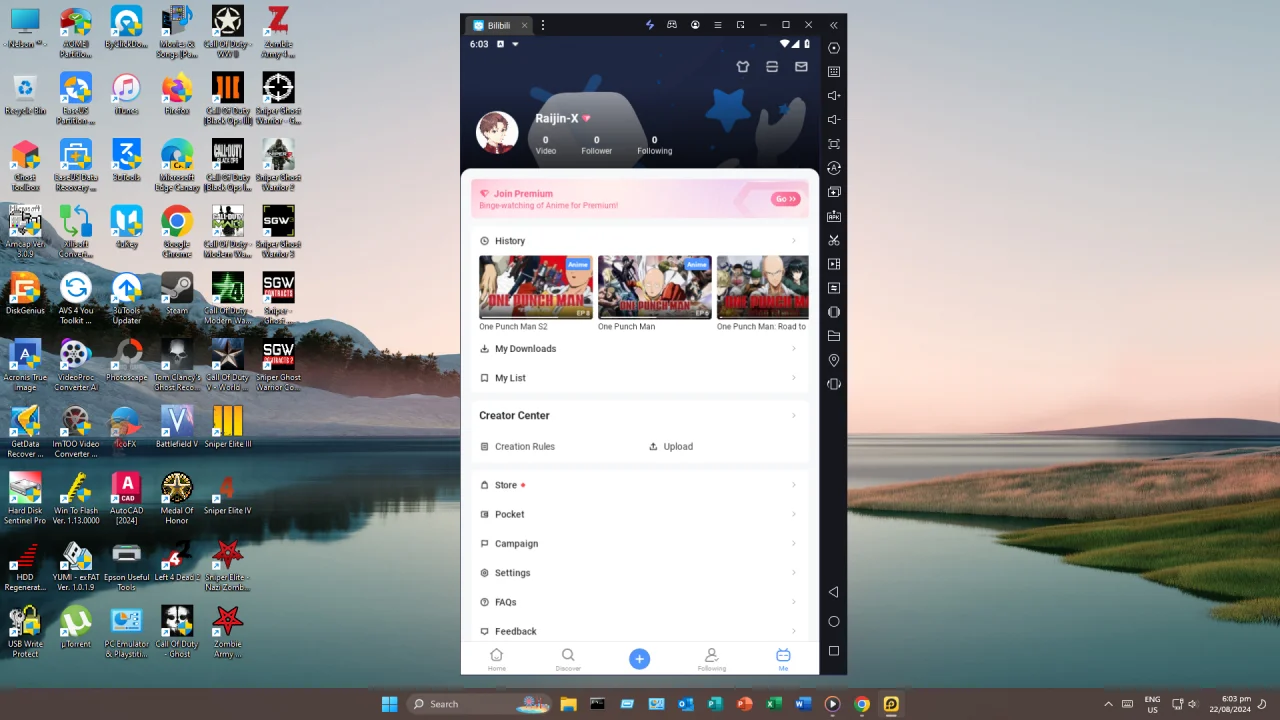The image size is (1280, 720).
Task: Open emulator settings hexagon icon in sidebar
Action: tap(834, 48)
